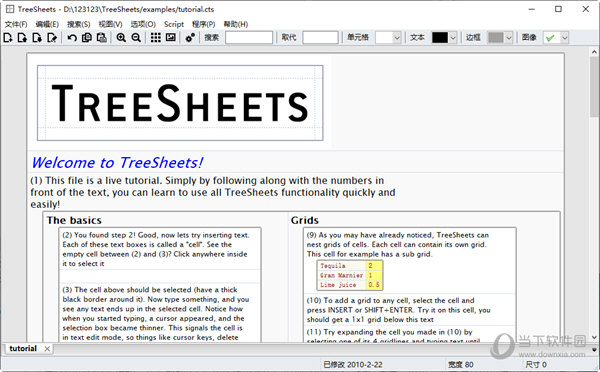Open the Script menu
The width and height of the screenshot is (600, 372).
tap(174, 24)
